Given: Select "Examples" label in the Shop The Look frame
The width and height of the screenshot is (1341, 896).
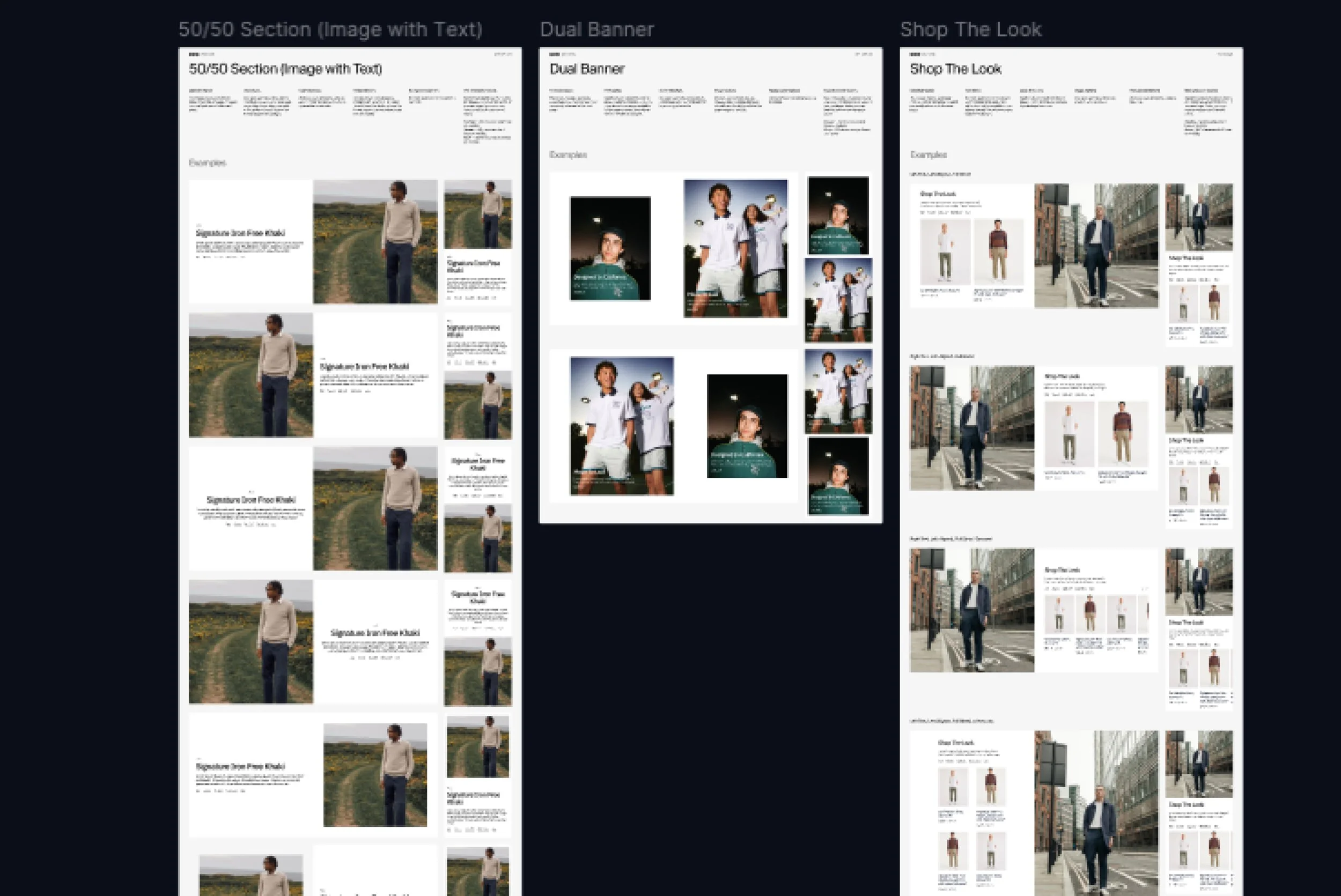Looking at the screenshot, I should coord(929,155).
